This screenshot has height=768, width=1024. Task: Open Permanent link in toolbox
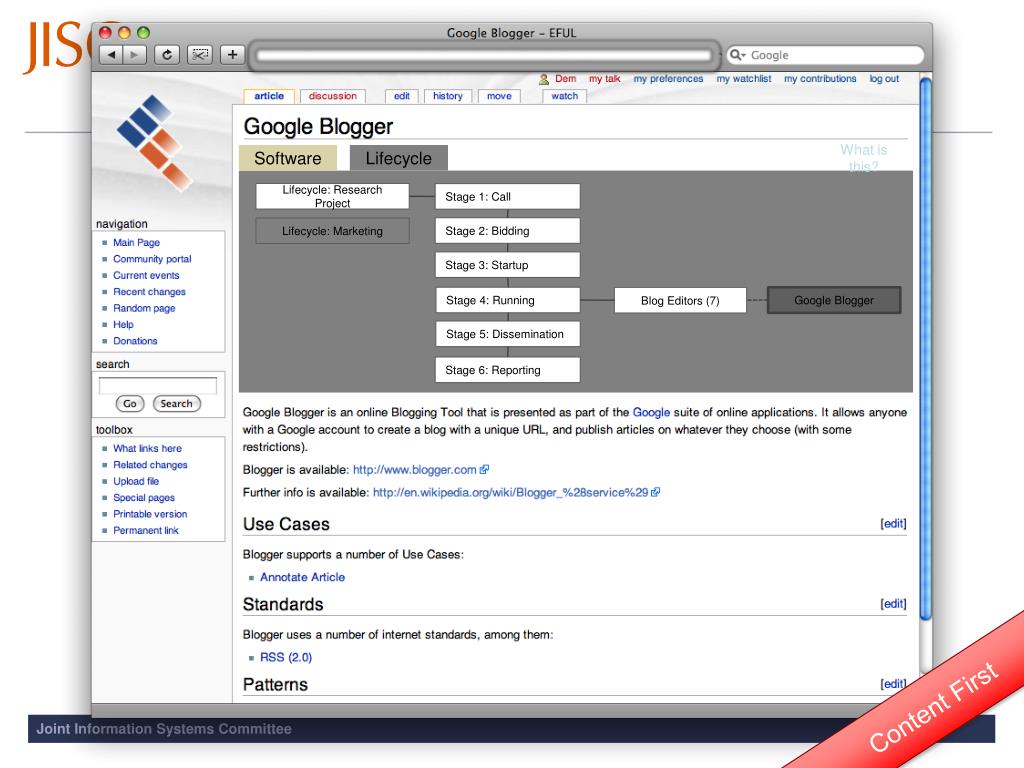pos(146,530)
